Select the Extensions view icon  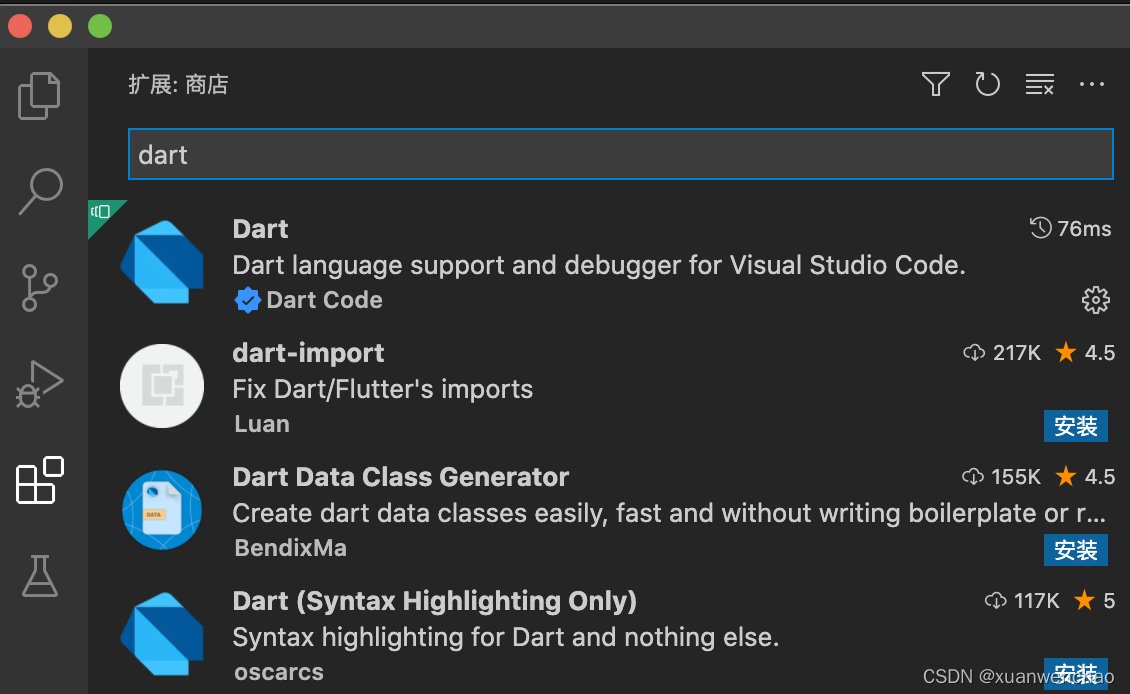pyautogui.click(x=40, y=481)
